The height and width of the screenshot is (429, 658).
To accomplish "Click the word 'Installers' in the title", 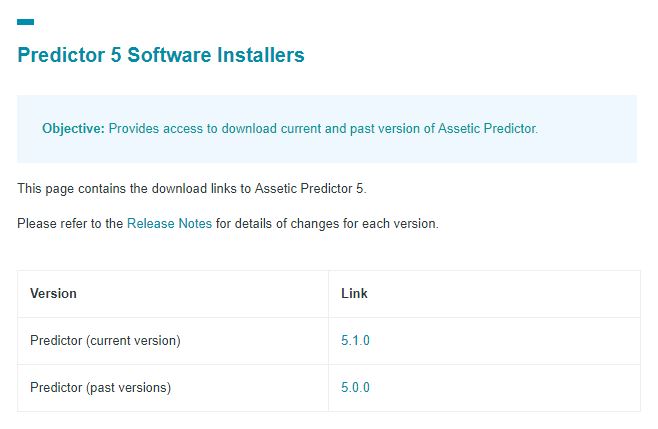I will (261, 55).
